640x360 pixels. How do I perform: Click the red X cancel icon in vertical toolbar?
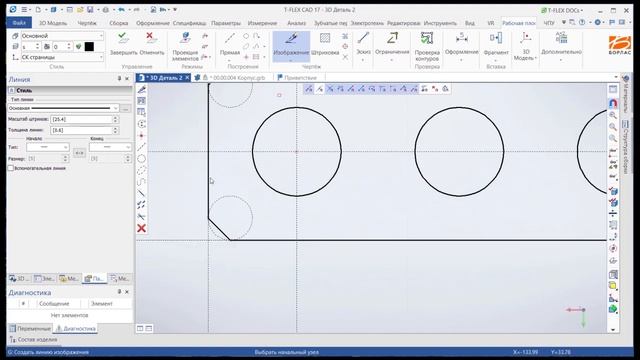(142, 228)
